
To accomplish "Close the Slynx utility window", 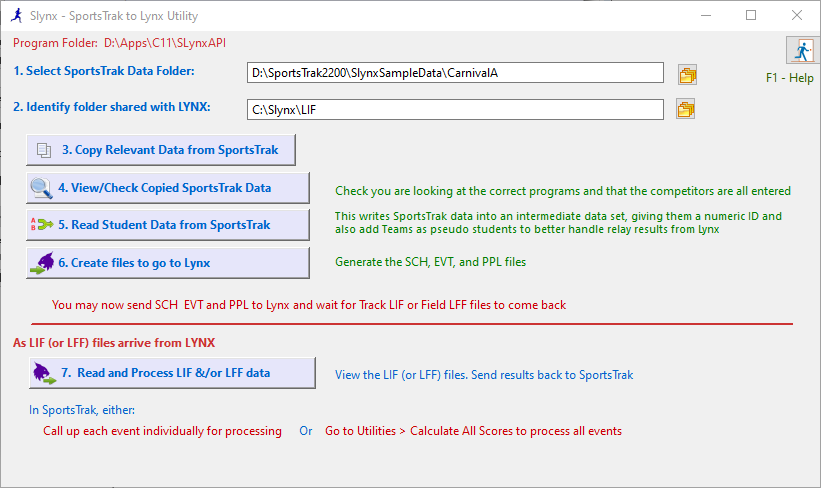I will click(796, 15).
